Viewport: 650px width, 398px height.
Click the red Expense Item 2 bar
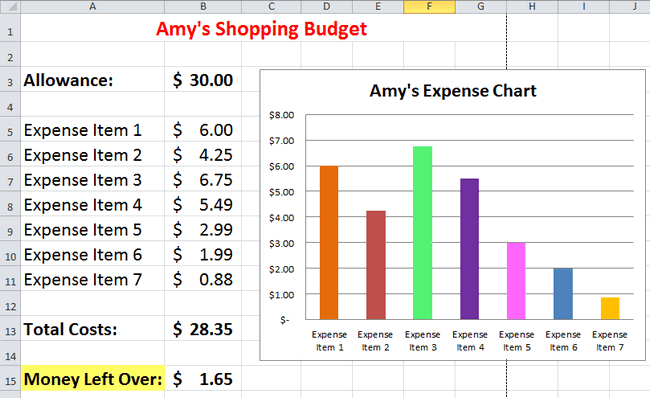[x=376, y=265]
